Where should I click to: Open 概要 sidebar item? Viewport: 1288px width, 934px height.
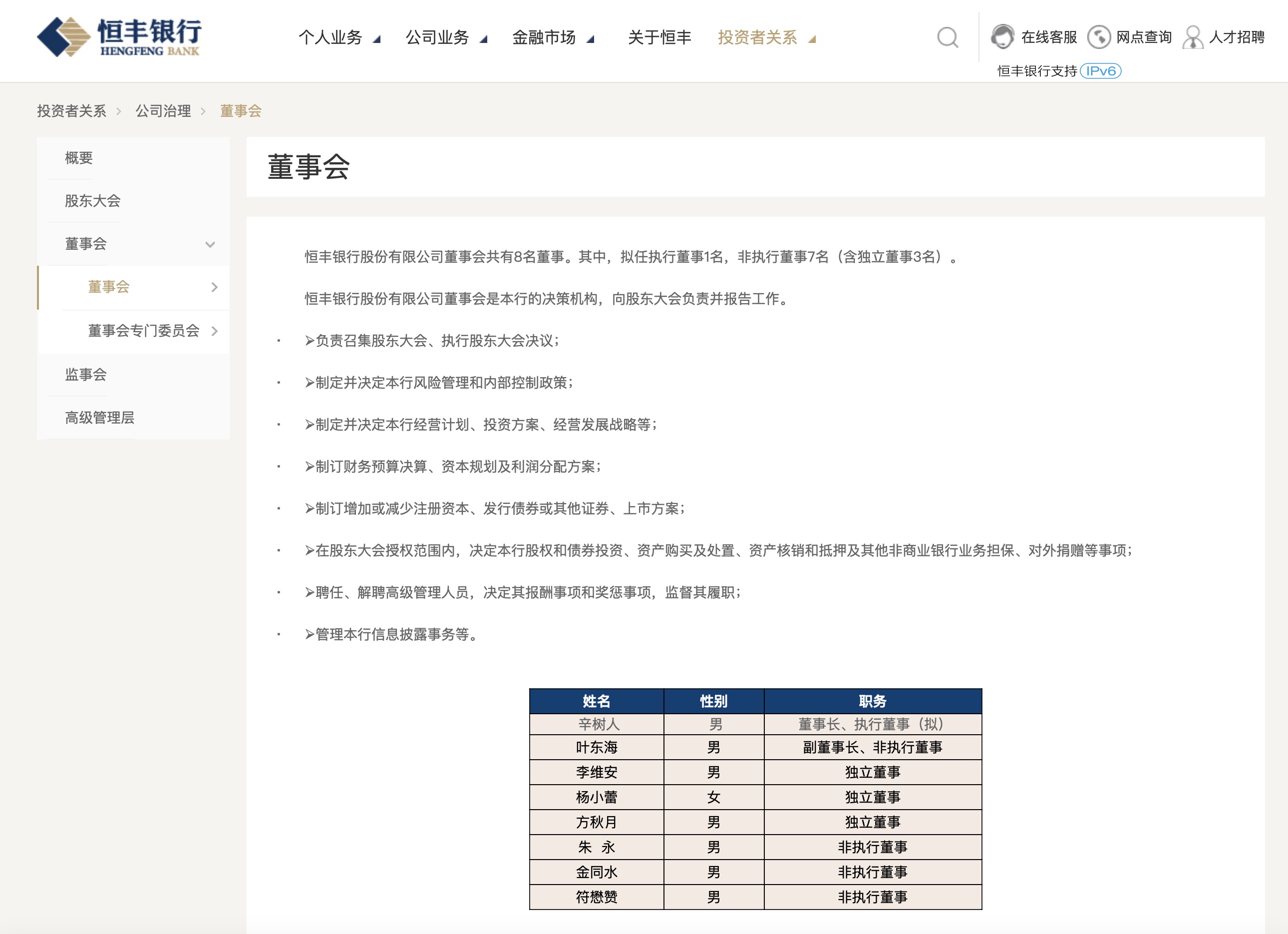click(79, 158)
